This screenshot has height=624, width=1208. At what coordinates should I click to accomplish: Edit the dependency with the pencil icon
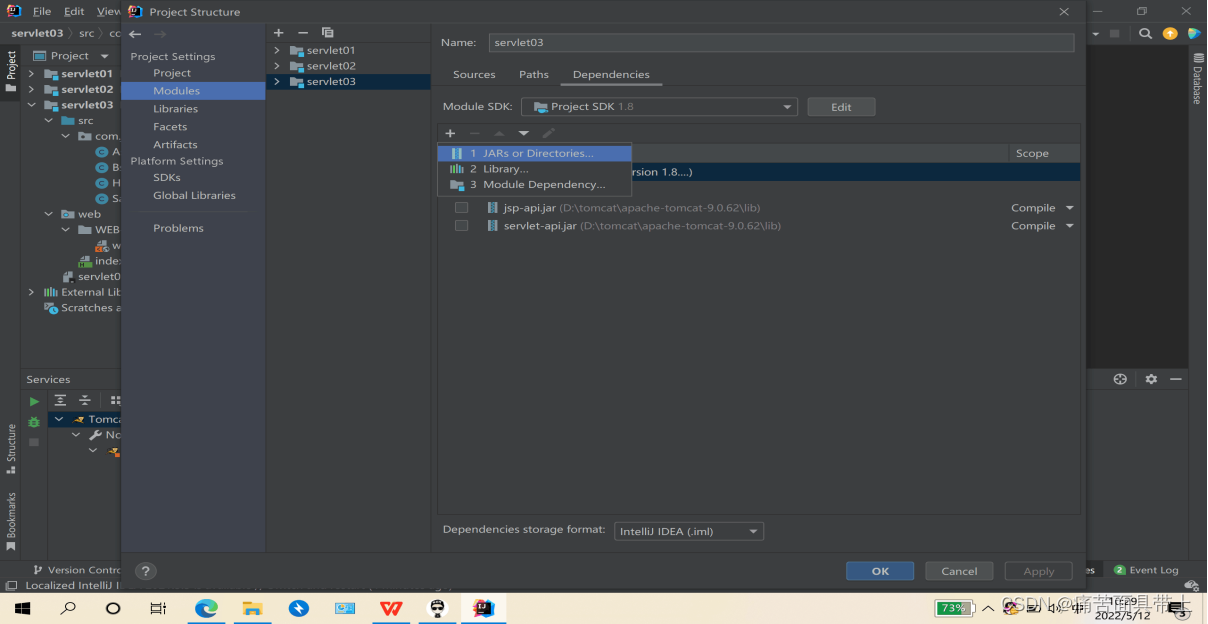pyautogui.click(x=548, y=133)
